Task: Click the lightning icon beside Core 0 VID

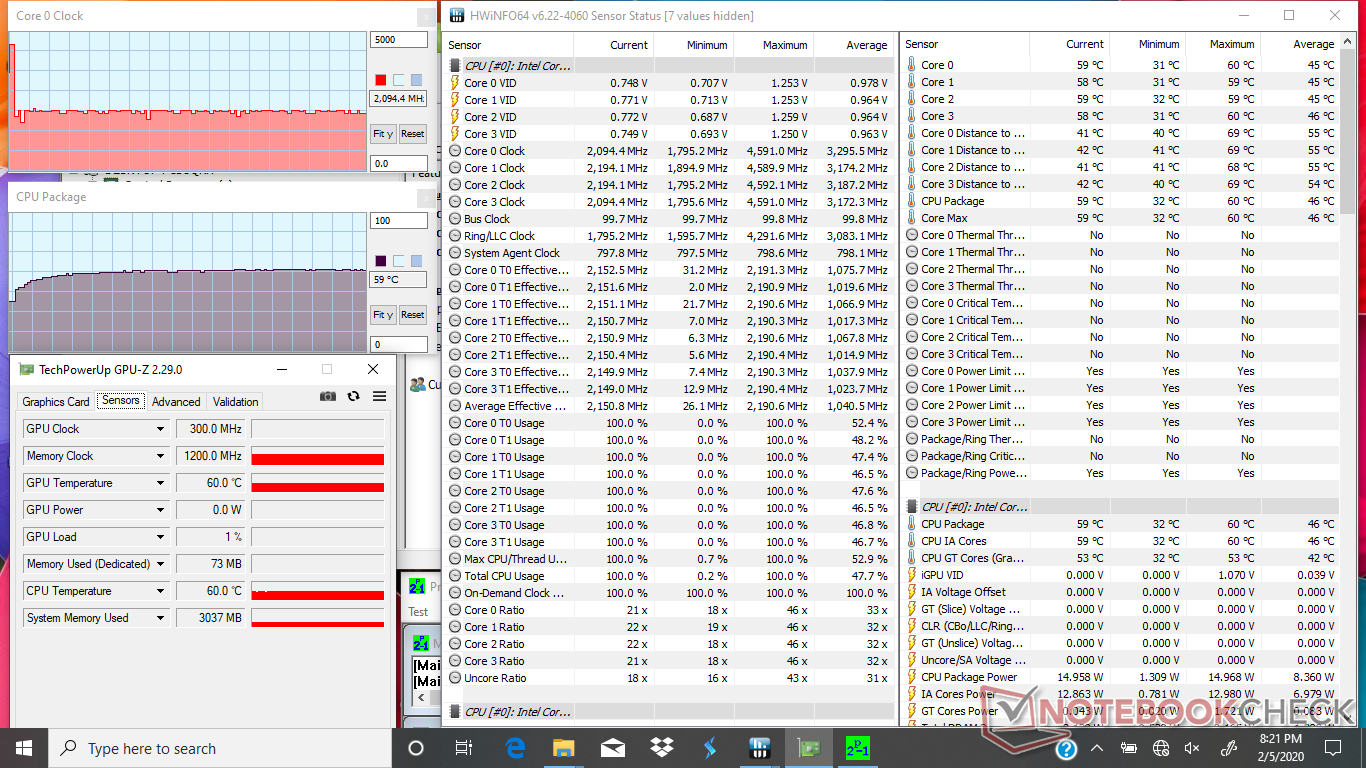Action: pos(455,83)
